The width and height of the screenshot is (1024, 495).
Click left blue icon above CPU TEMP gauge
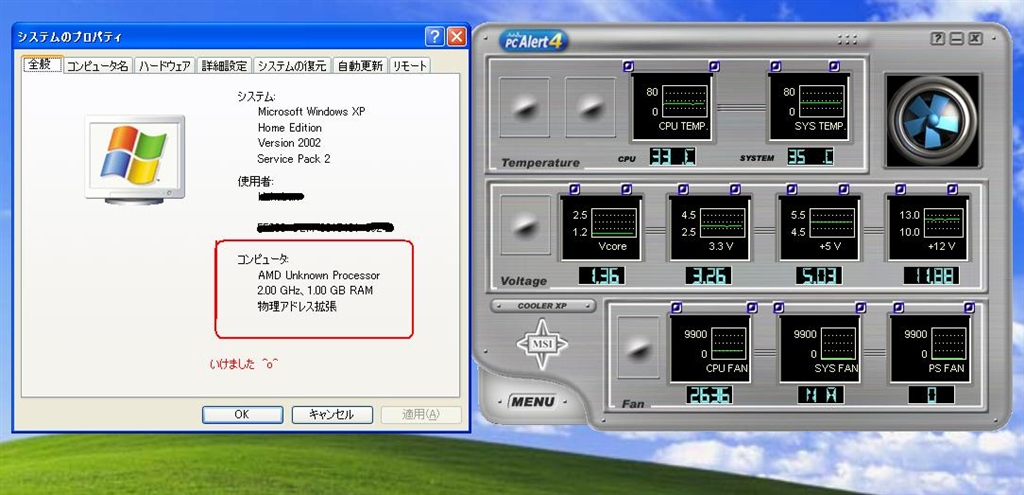(628, 67)
